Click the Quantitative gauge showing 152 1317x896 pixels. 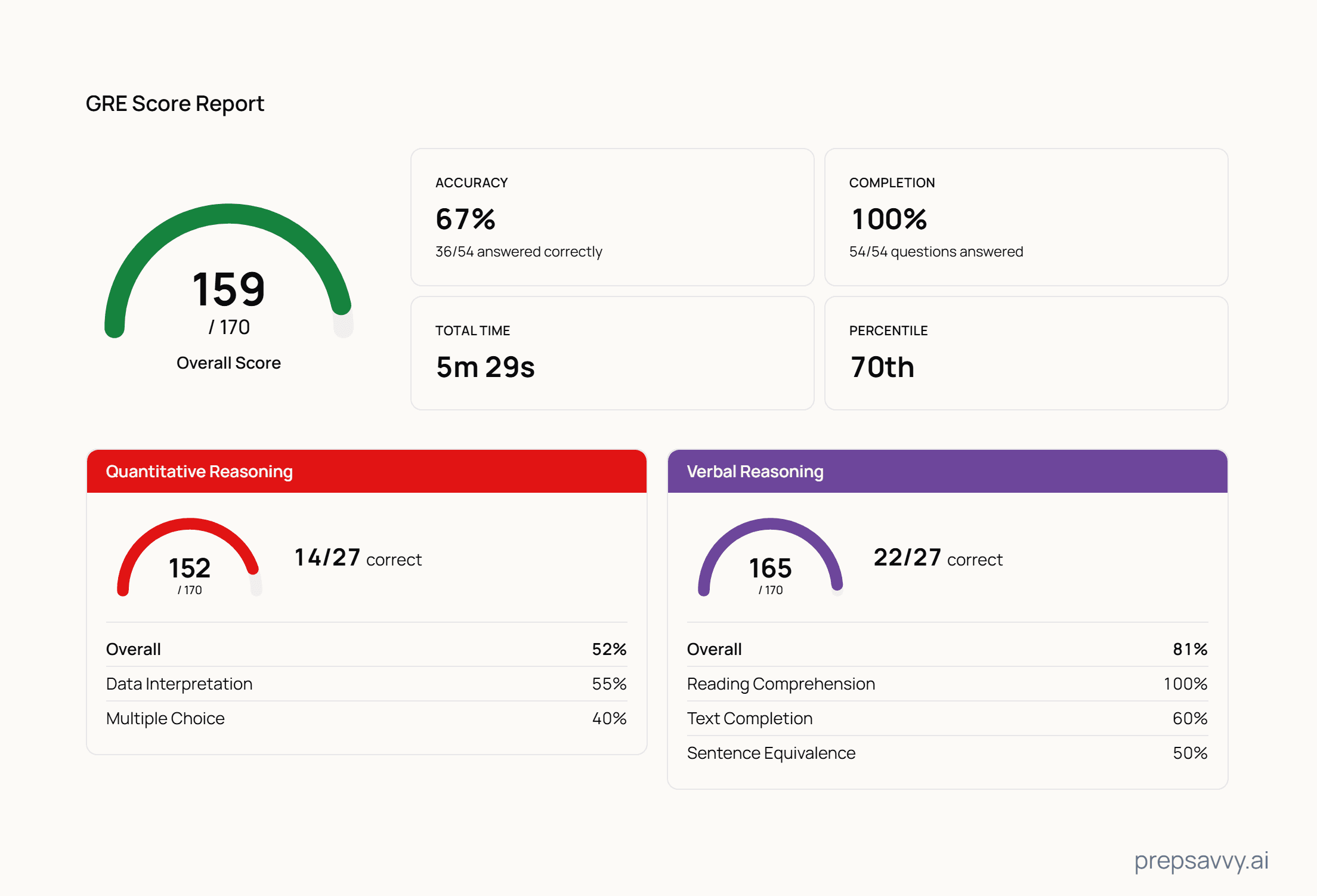[190, 557]
